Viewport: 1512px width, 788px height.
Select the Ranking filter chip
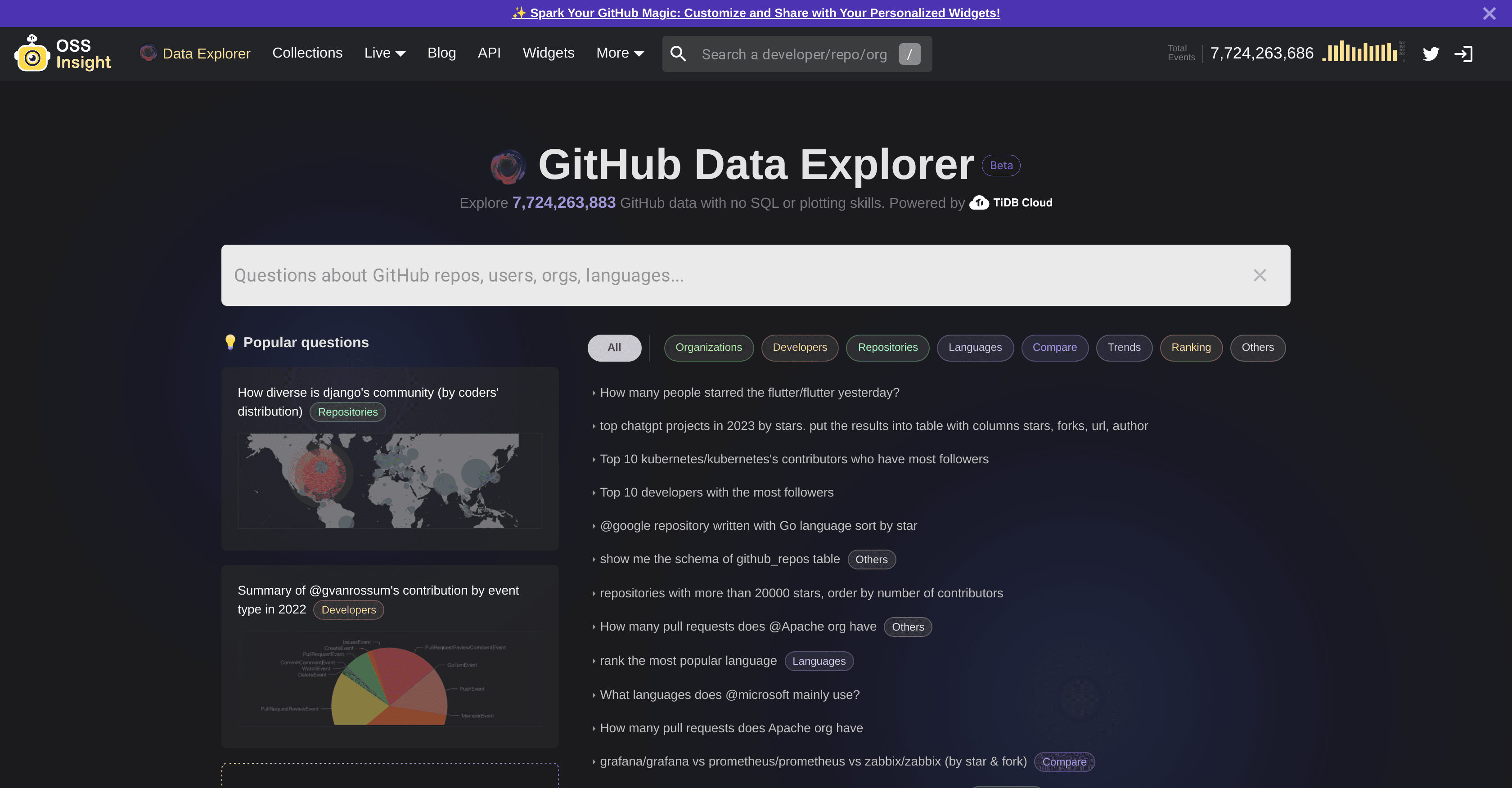coord(1191,347)
